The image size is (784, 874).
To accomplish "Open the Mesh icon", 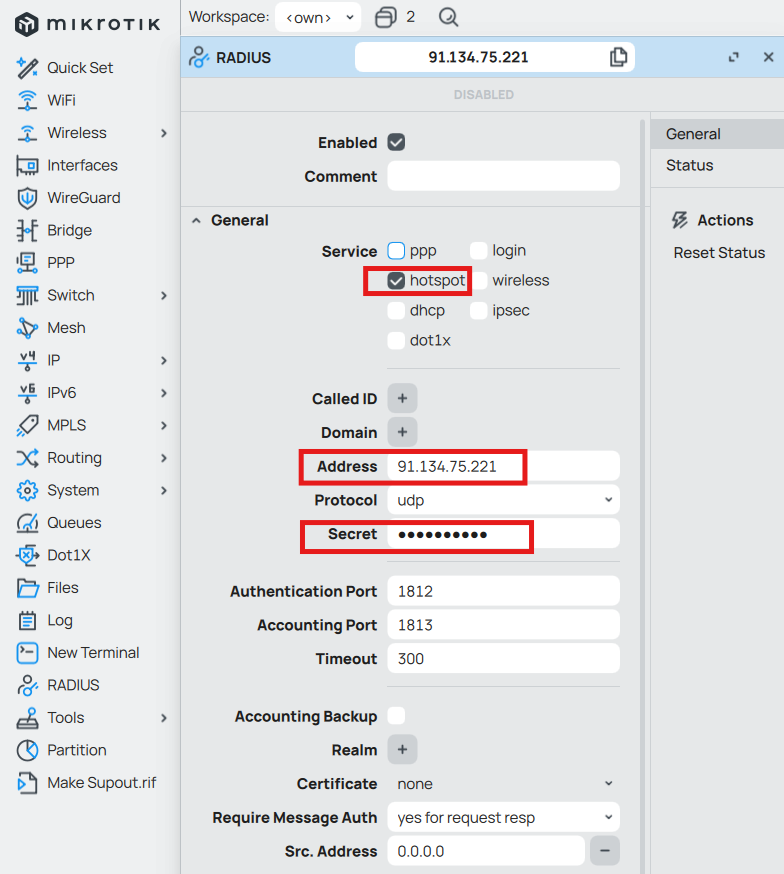I will (27, 328).
